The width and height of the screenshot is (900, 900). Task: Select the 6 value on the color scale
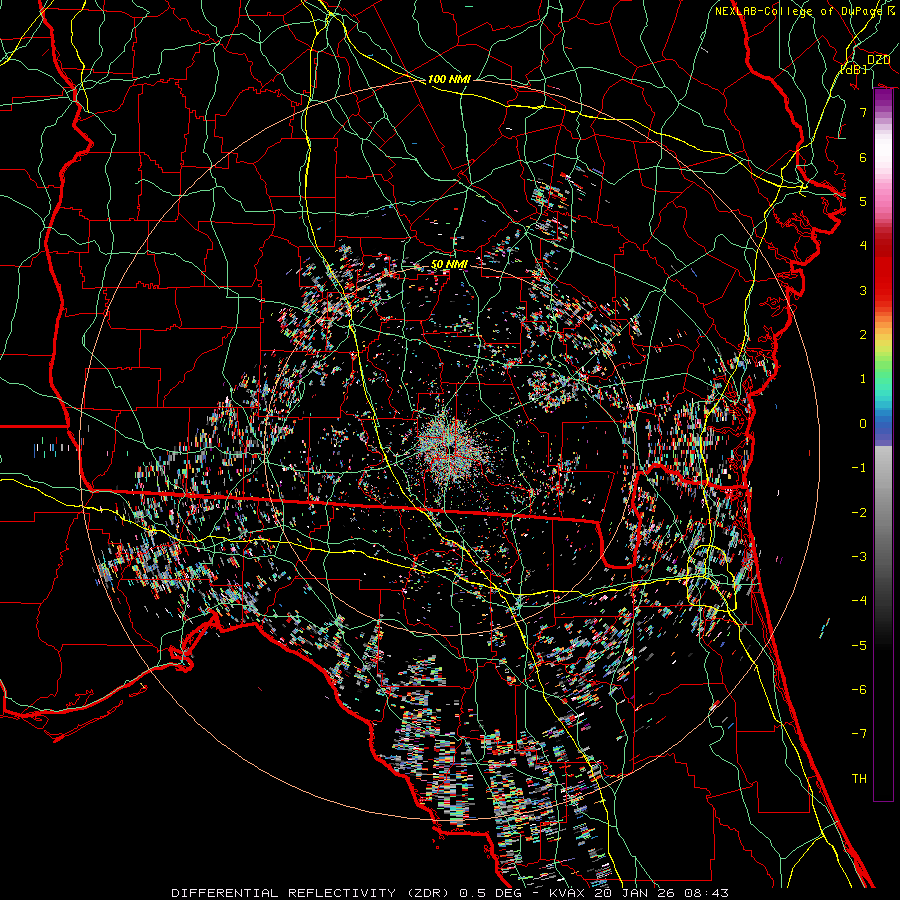863,157
